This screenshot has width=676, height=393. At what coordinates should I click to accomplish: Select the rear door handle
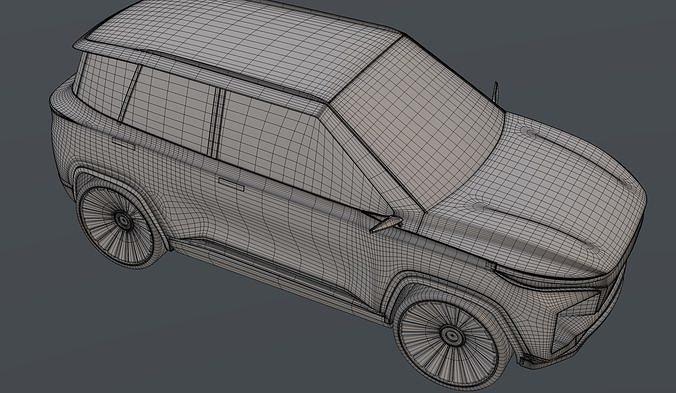point(123,144)
